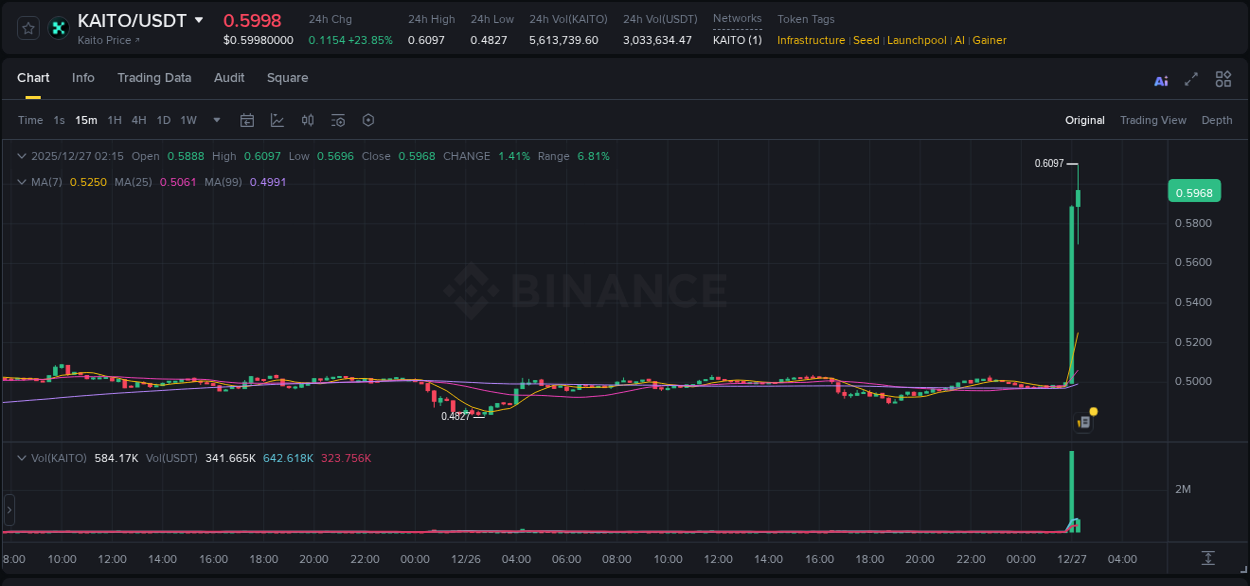This screenshot has height=586, width=1250.
Task: Click the Ai analysis icon
Action: tap(1160, 79)
